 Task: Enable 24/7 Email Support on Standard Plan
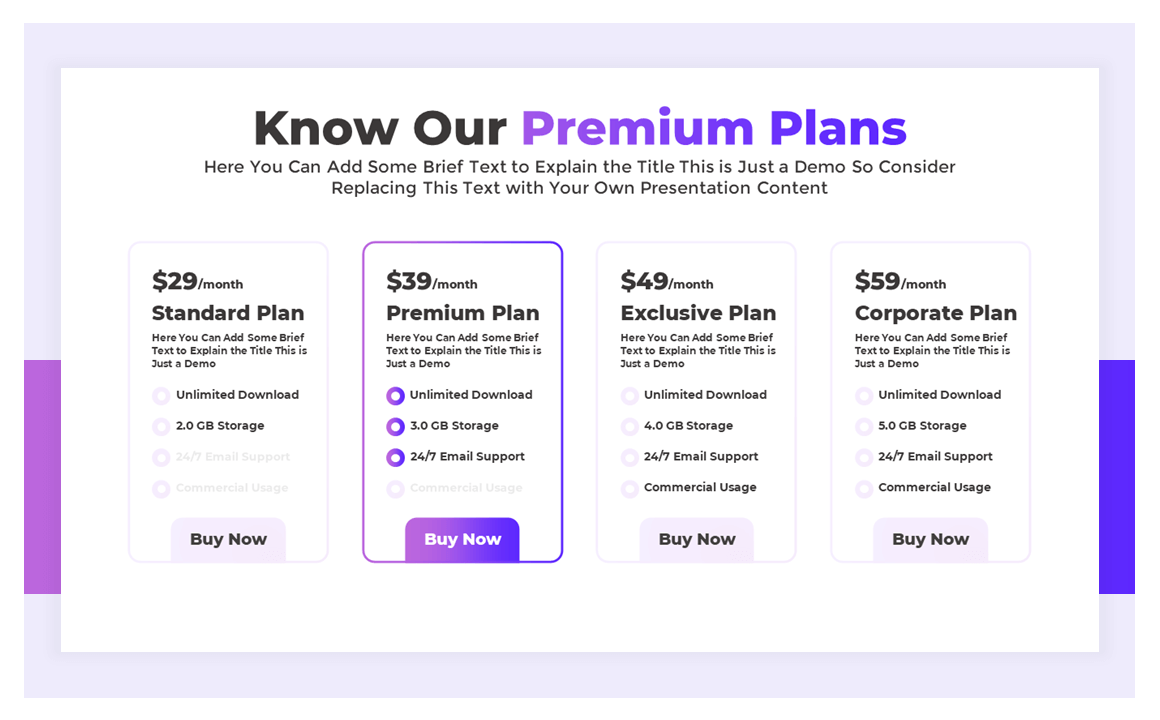[x=161, y=457]
